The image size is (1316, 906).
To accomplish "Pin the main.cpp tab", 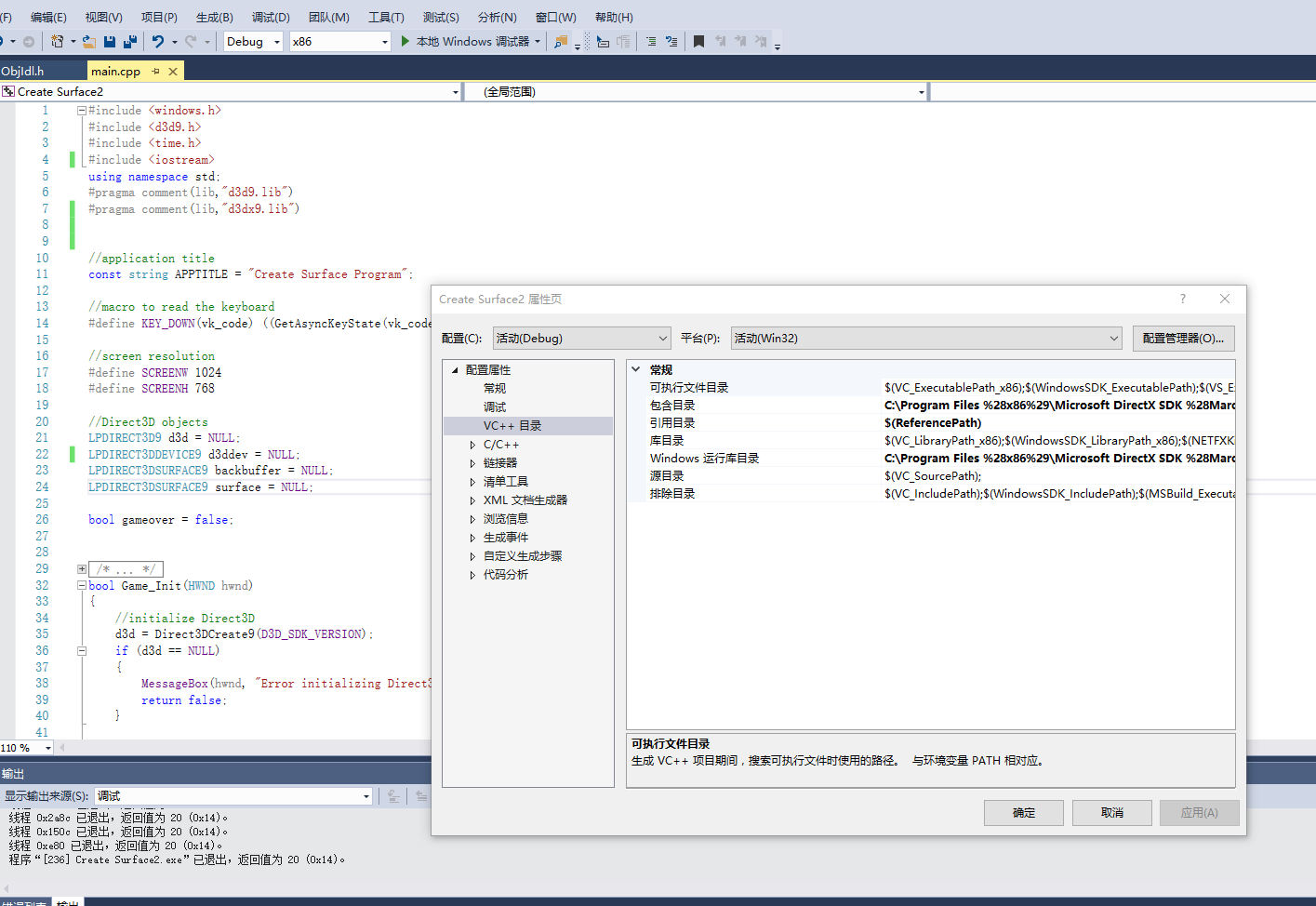I will (155, 71).
